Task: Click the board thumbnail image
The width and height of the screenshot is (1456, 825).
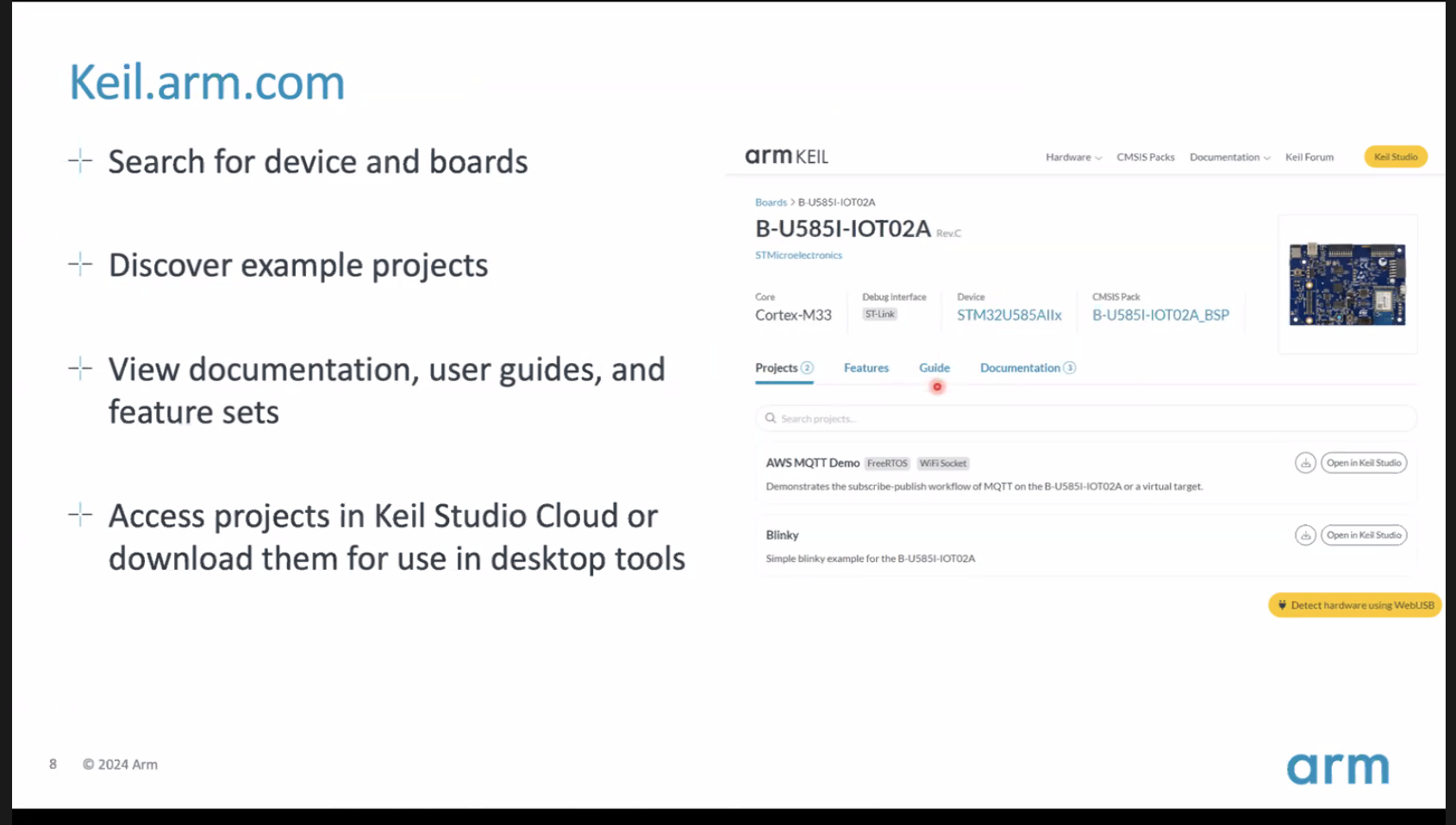Action: tap(1347, 284)
